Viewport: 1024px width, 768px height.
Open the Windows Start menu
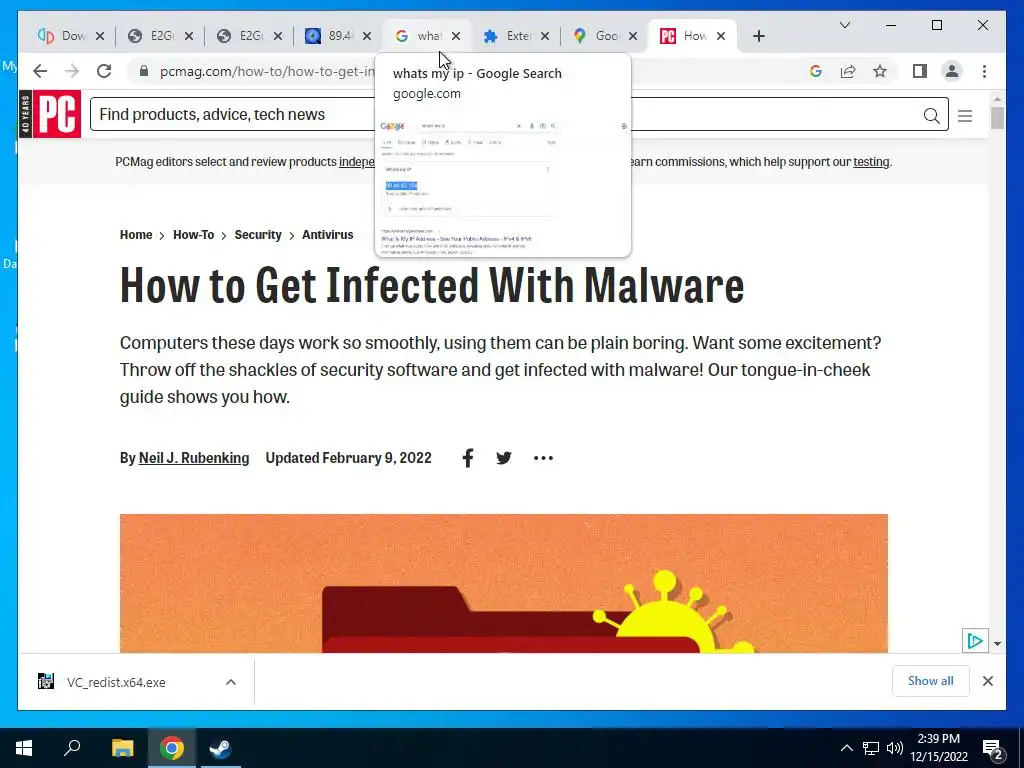coord(24,748)
